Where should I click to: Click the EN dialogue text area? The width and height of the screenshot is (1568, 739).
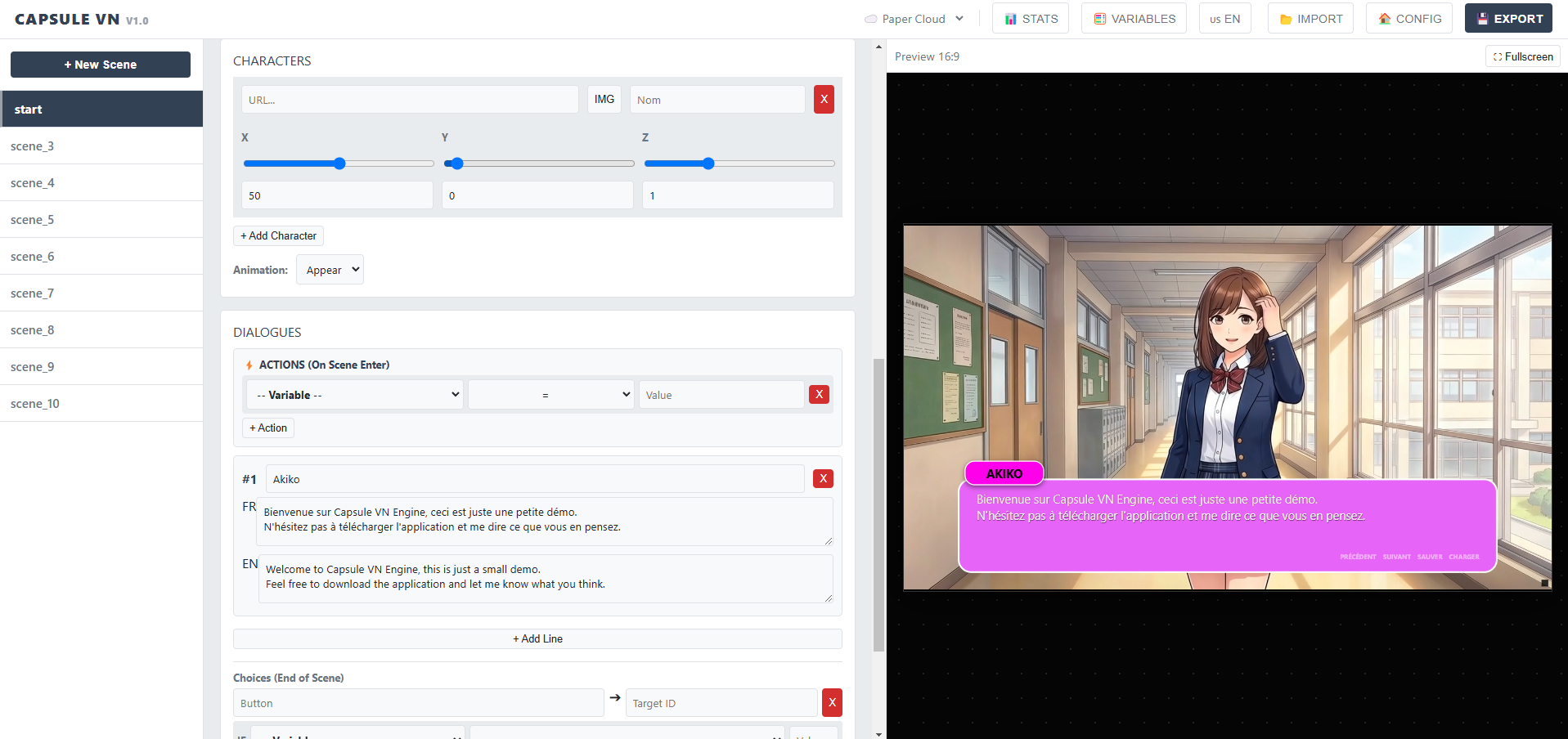tap(546, 579)
